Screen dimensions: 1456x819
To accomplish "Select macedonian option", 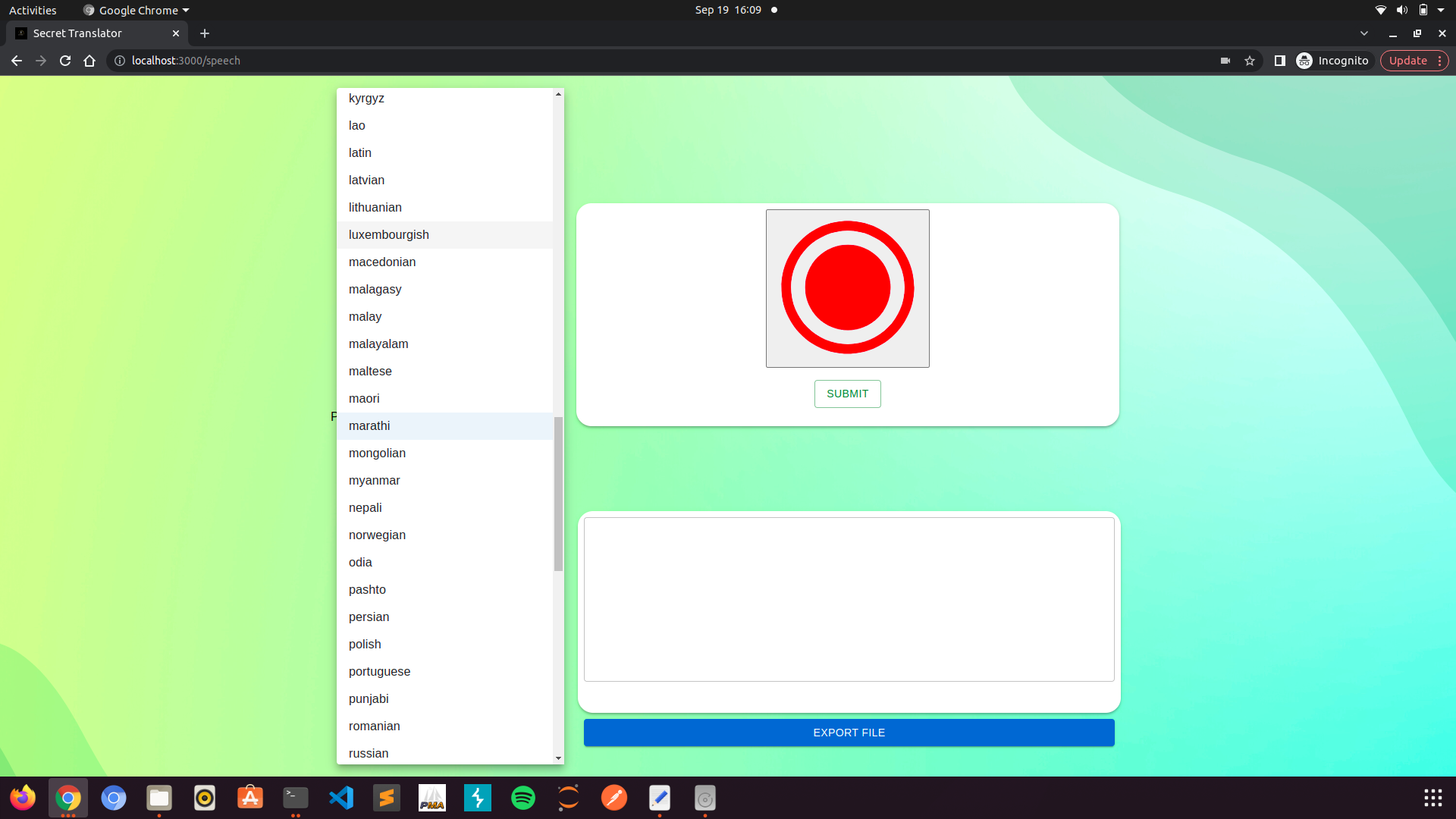I will 444,262.
